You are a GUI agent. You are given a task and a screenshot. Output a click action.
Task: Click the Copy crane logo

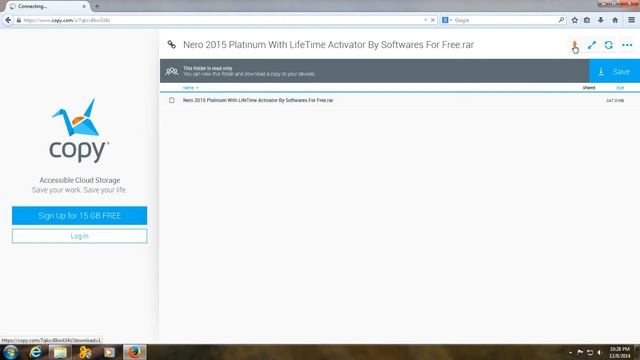(79, 131)
